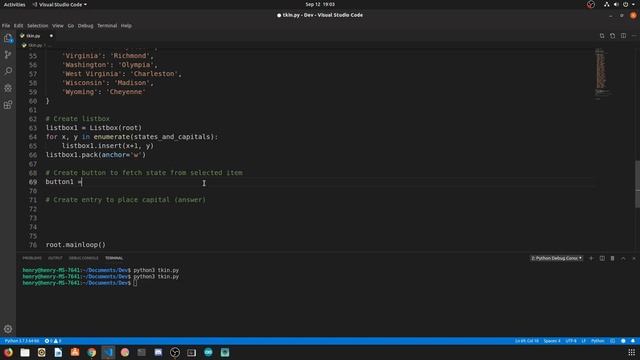Image resolution: width=640 pixels, height=360 pixels.
Task: Split the editor to the right
Action: click(623, 36)
